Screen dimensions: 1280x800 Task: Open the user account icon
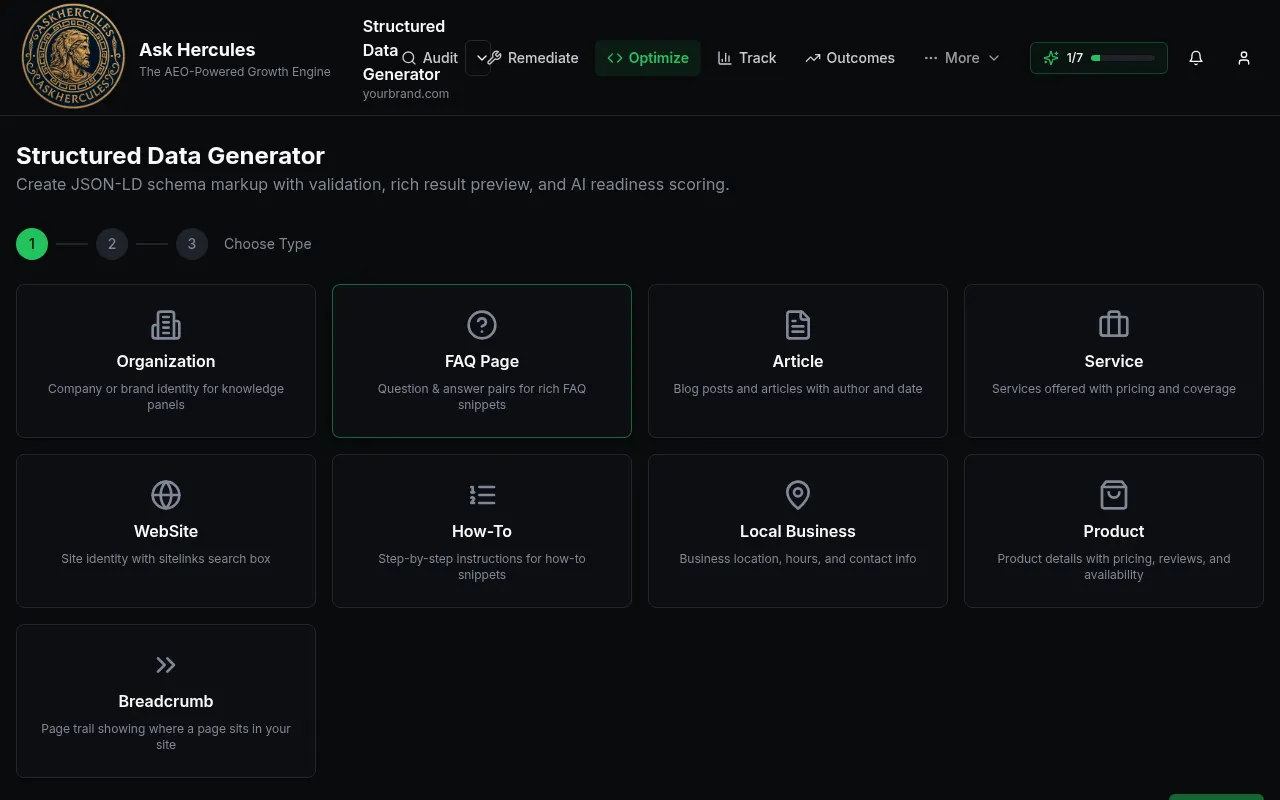[x=1244, y=58]
